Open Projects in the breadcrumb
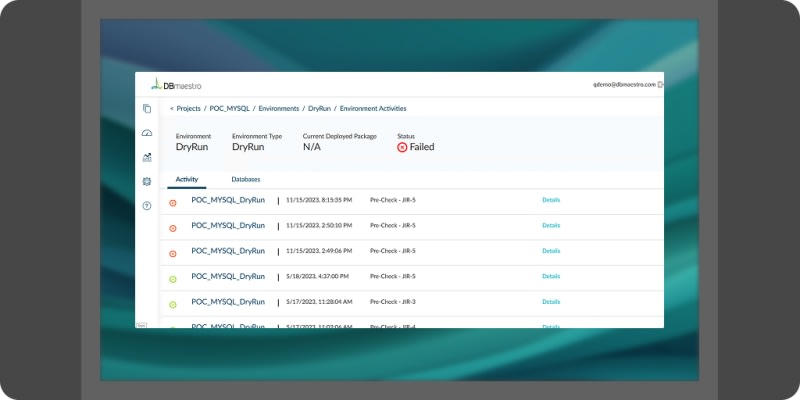Viewport: 800px width, 400px height. (x=189, y=109)
